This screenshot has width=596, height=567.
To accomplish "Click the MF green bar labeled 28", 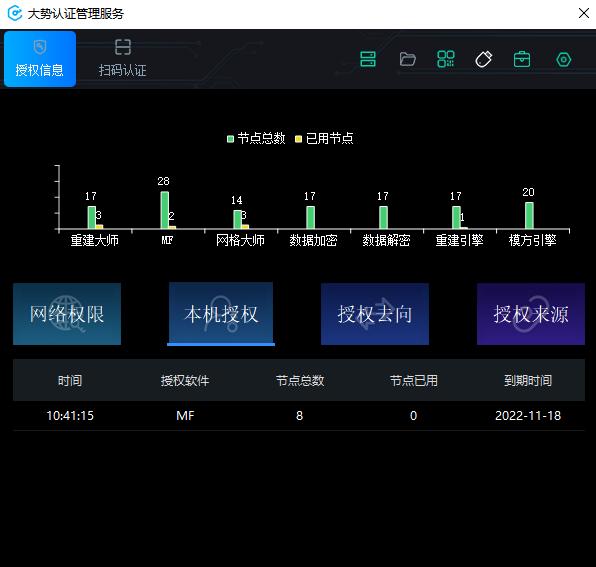I will point(165,210).
